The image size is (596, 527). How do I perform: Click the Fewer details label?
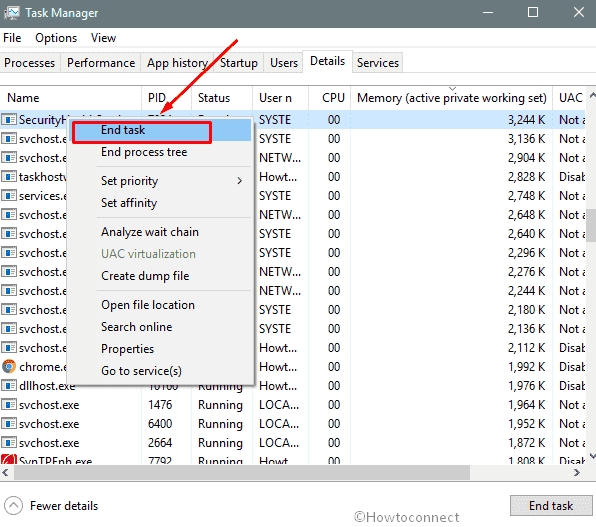64,506
